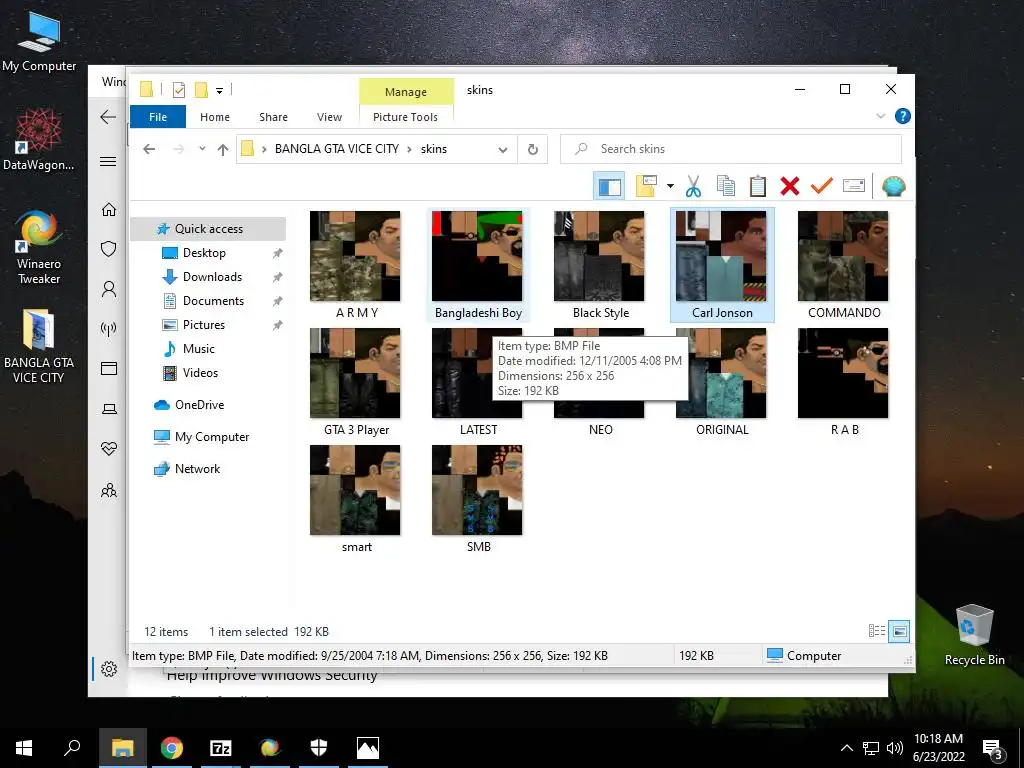Click the Cut scissors icon in toolbar
The image size is (1024, 768).
(x=694, y=186)
